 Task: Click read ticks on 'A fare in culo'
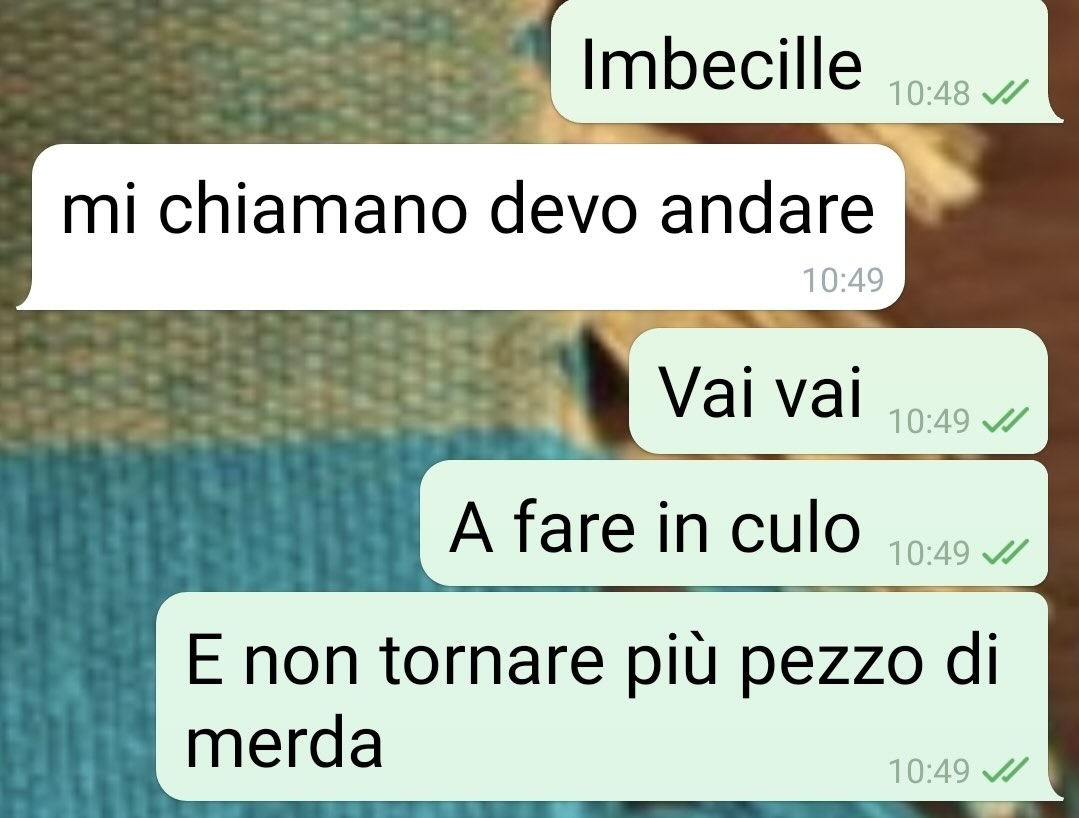(1005, 551)
